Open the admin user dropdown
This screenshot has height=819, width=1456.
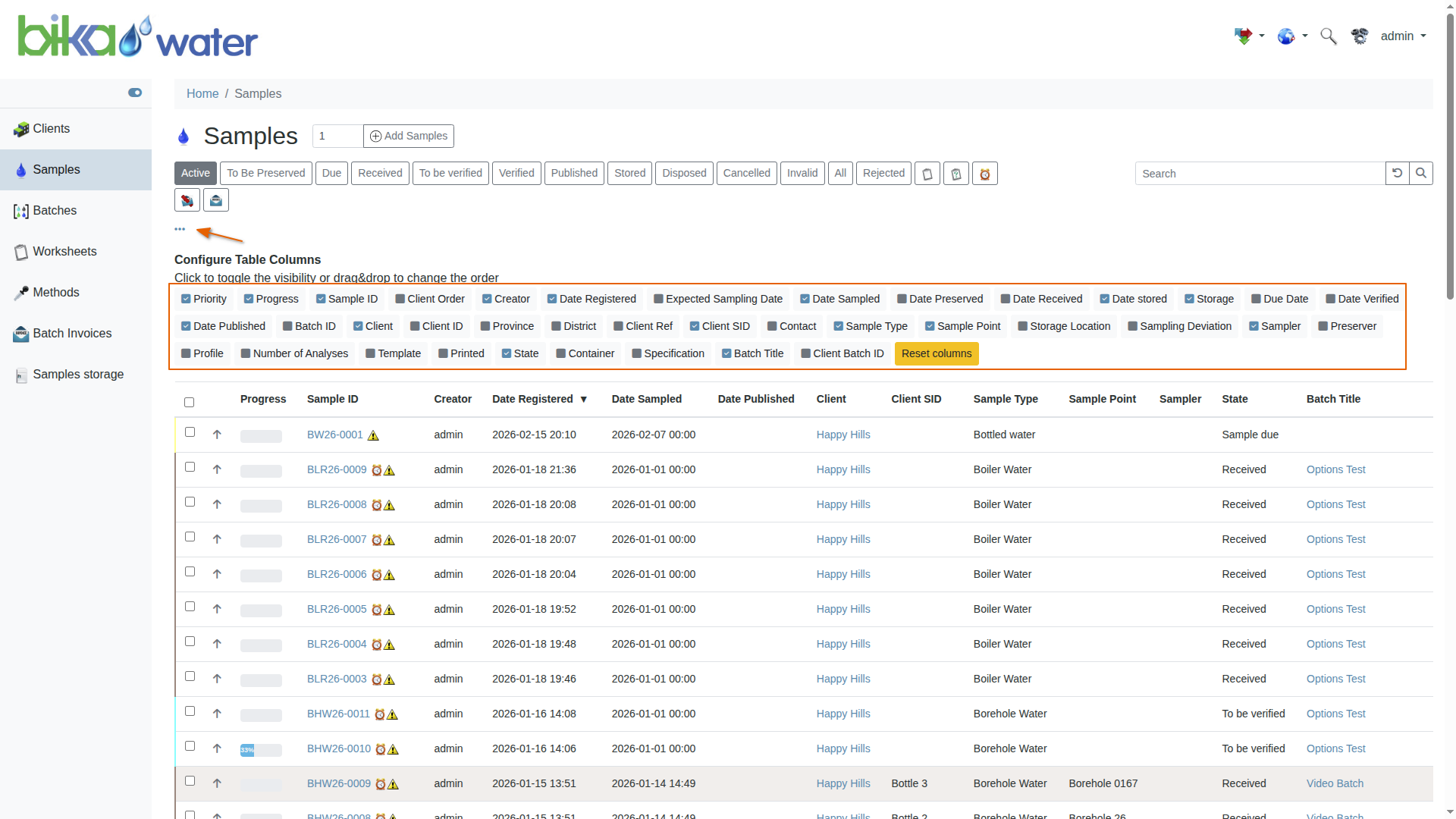[1403, 36]
